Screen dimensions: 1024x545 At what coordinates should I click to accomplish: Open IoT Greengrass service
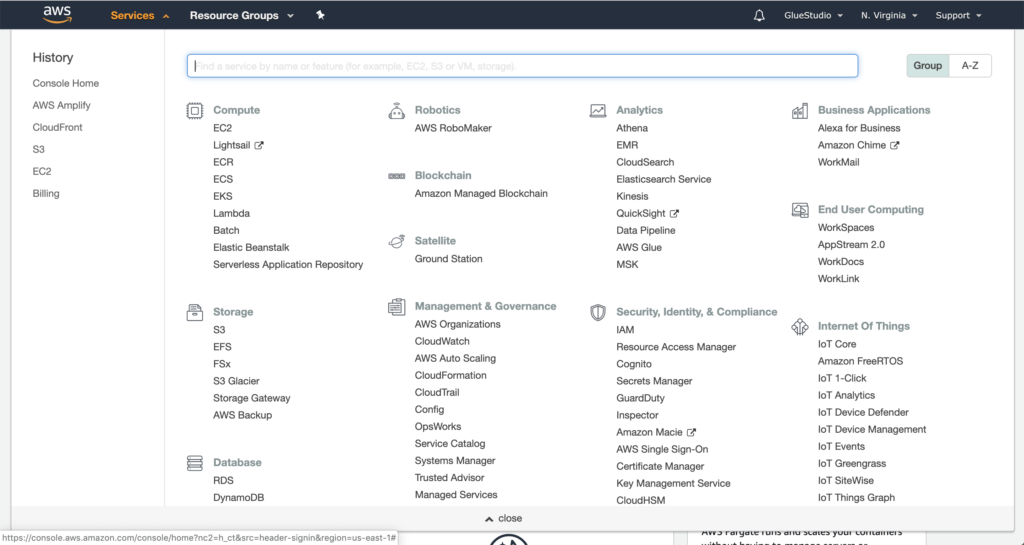[x=852, y=463]
